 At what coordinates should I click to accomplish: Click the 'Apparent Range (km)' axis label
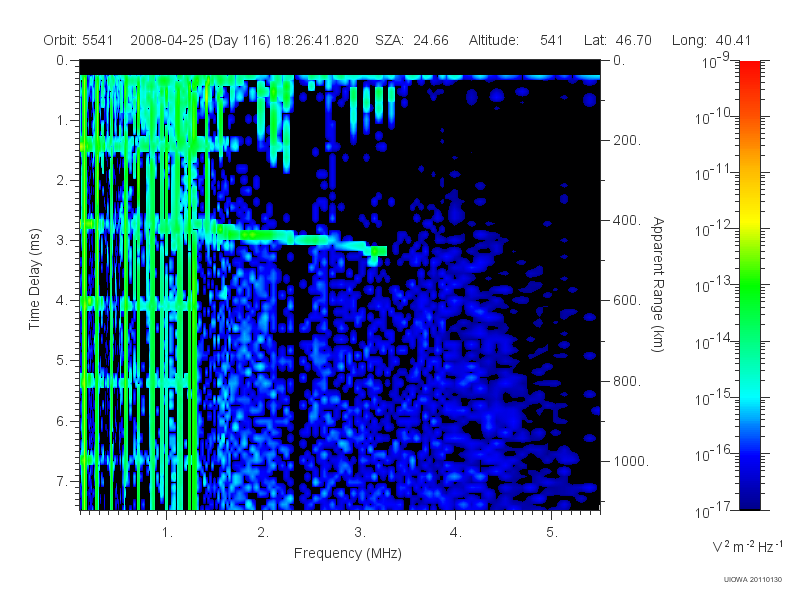click(658, 284)
